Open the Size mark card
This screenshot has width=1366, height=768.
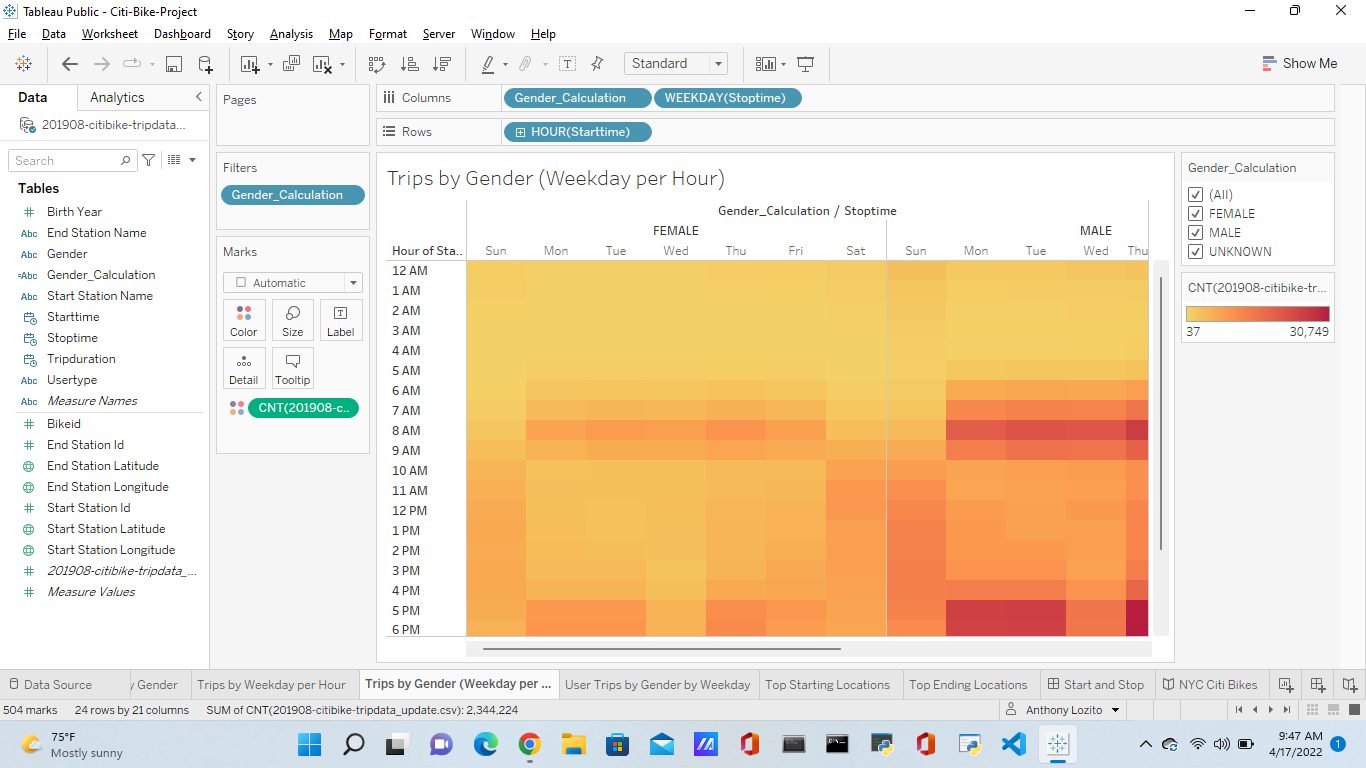click(x=292, y=320)
